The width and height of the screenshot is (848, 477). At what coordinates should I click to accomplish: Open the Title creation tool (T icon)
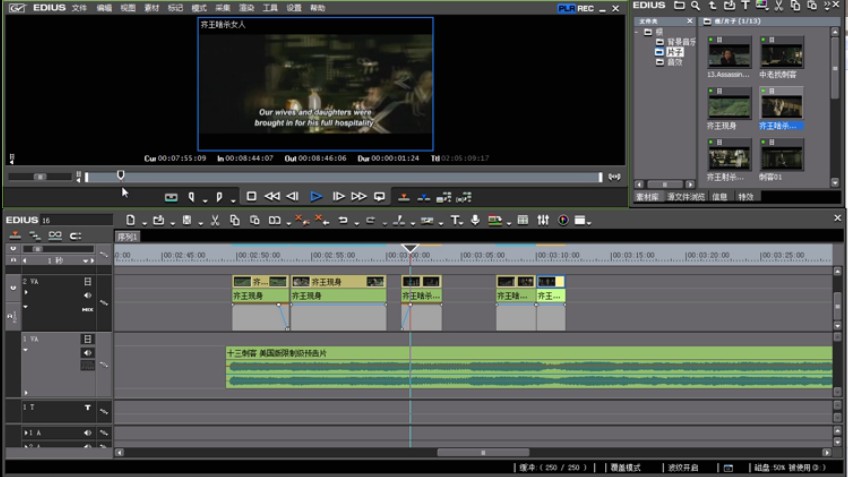(x=455, y=220)
